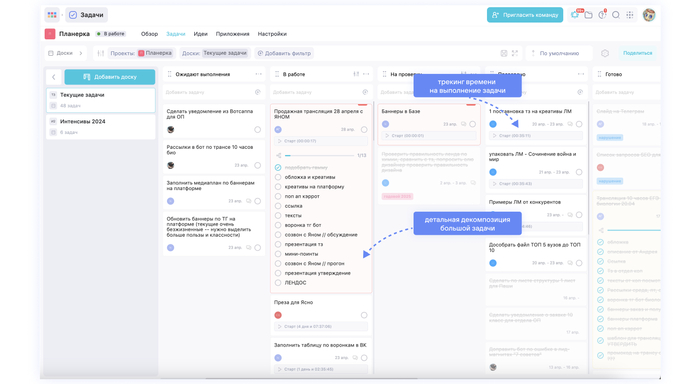
Task: Collapse the boards sidebar arrow
Action: (x=54, y=77)
